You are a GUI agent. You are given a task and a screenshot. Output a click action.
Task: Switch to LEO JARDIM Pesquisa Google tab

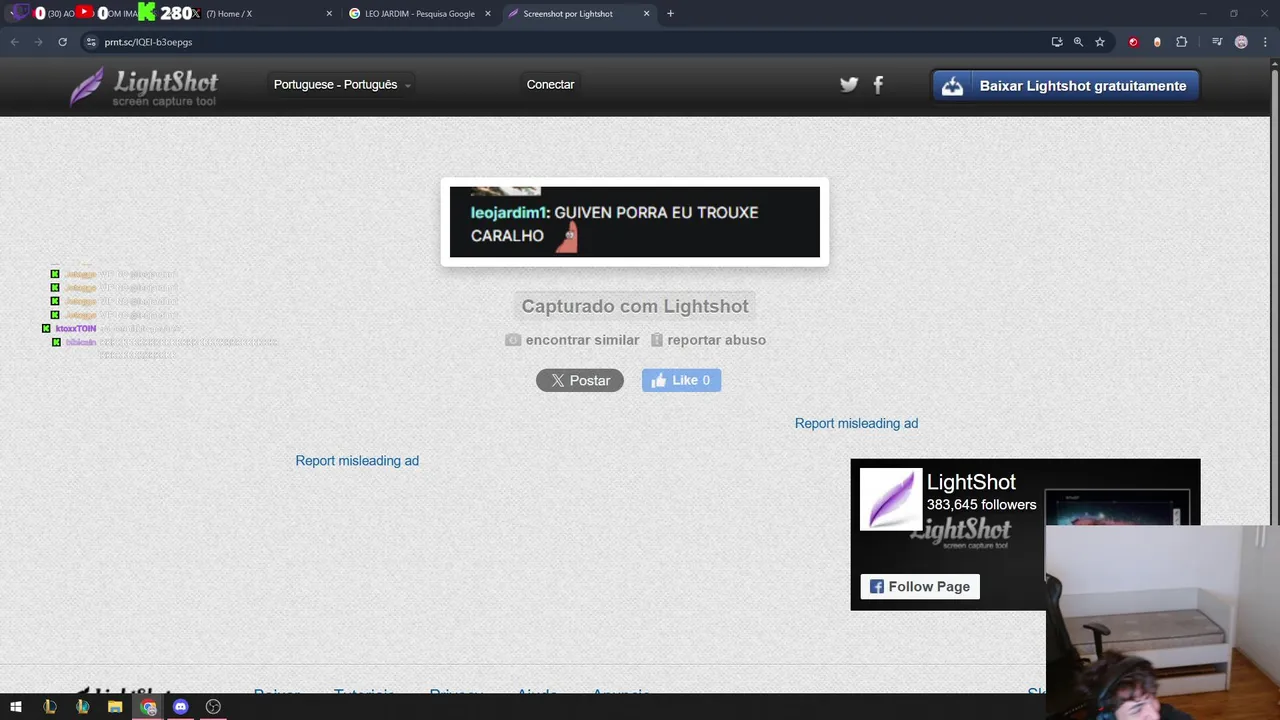(420, 14)
